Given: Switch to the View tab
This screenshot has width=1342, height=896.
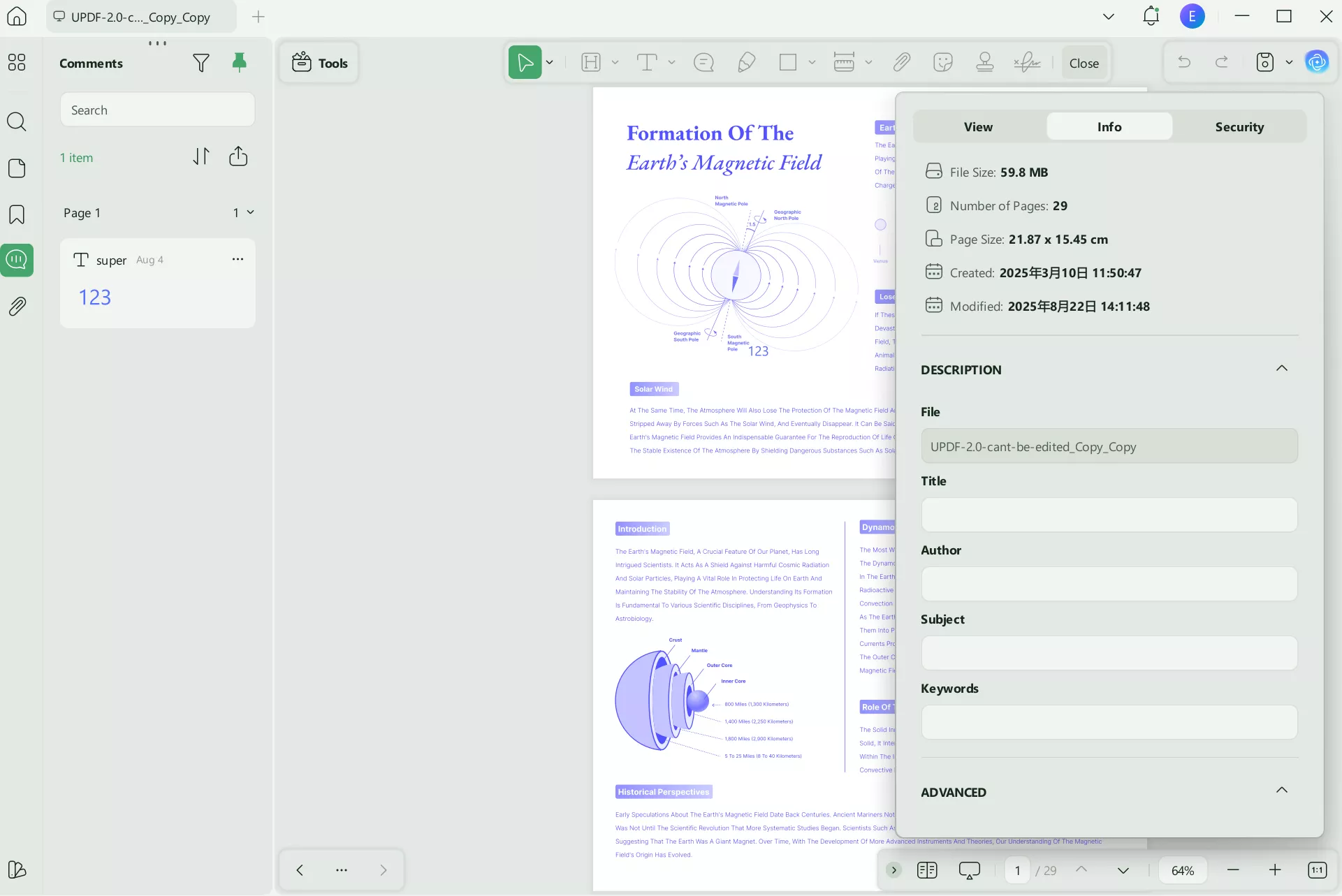Looking at the screenshot, I should (978, 126).
